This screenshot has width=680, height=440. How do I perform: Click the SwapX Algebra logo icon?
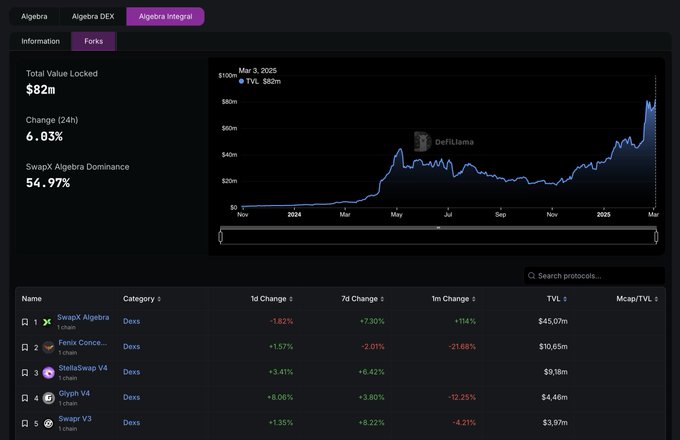coord(47,322)
